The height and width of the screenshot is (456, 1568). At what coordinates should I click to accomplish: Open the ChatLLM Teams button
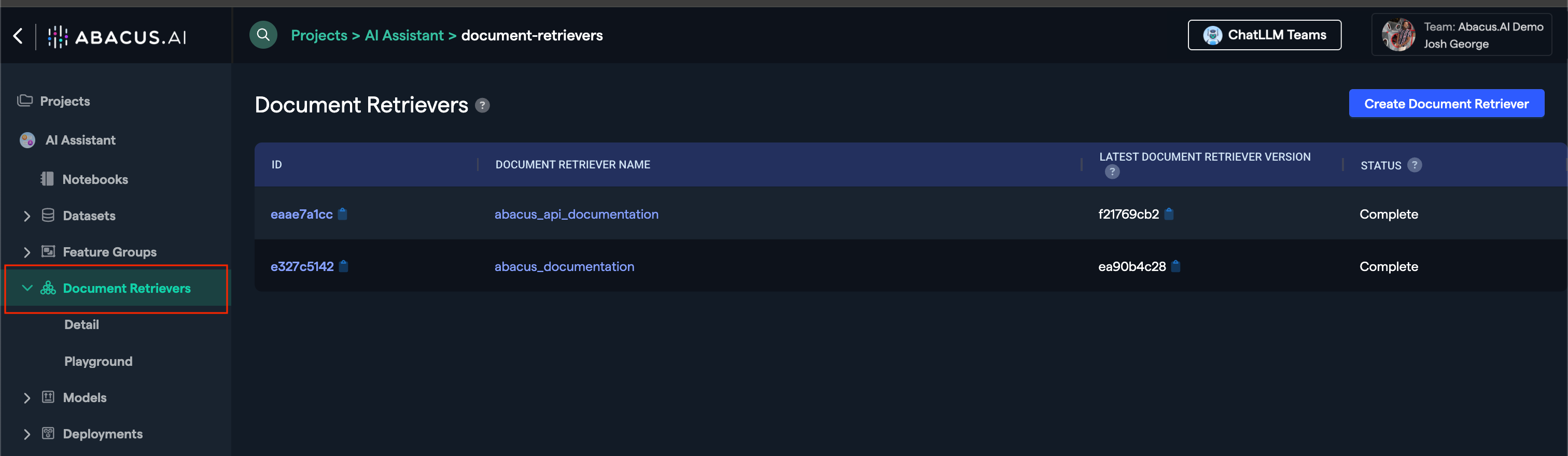1264,35
